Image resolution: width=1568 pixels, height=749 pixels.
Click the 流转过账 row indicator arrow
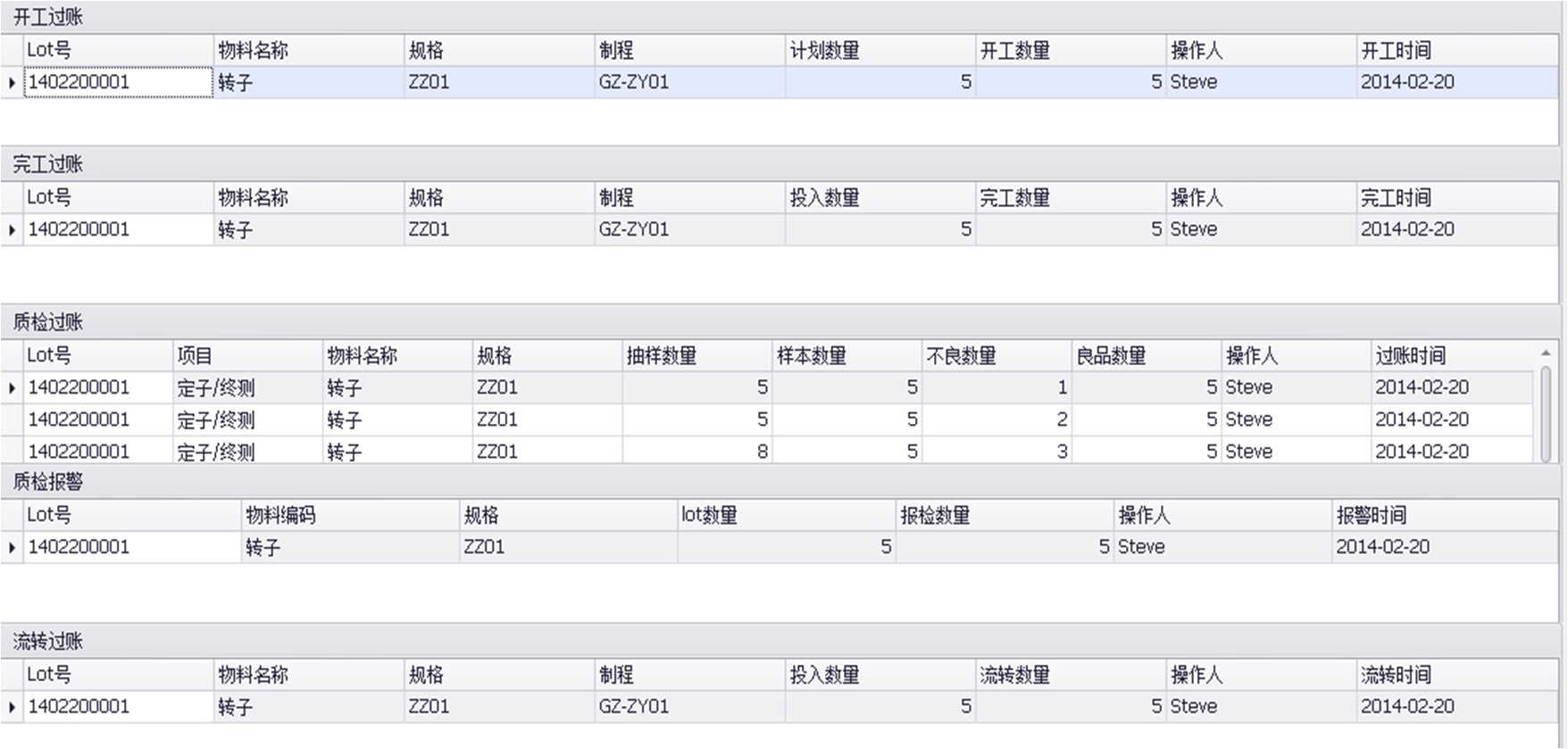coord(12,707)
